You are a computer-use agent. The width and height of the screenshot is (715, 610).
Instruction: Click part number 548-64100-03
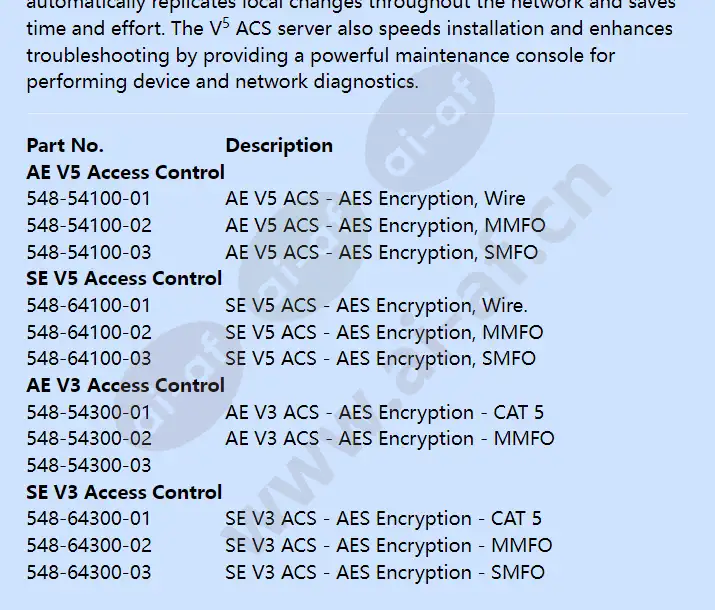pyautogui.click(x=89, y=358)
